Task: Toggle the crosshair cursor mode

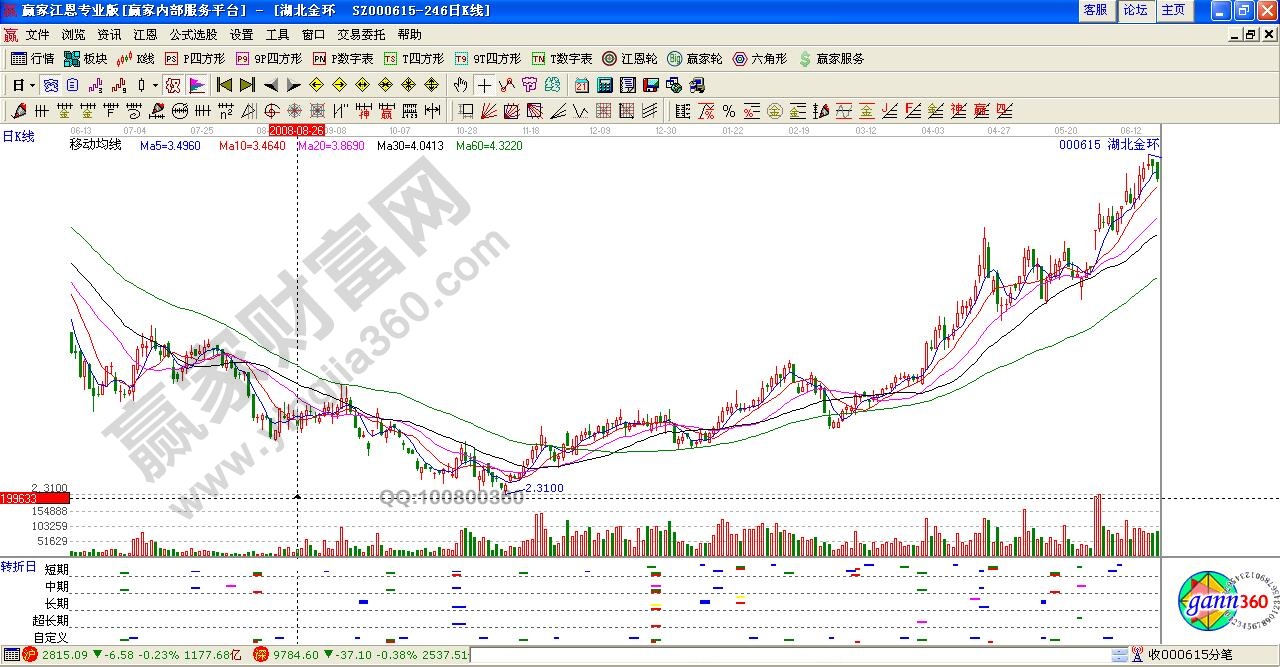Action: click(x=484, y=85)
